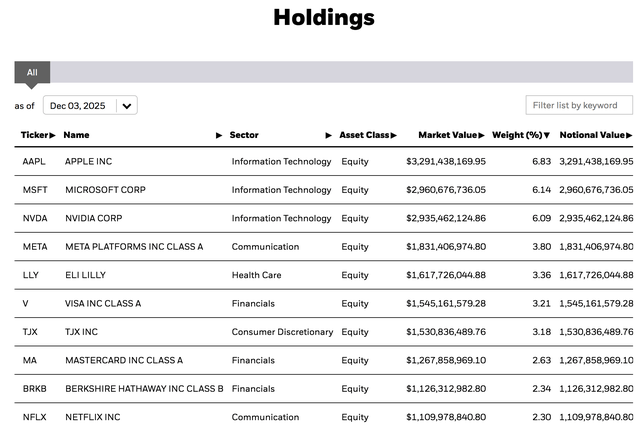
Task: Click Communication sector in NFLX row
Action: click(x=265, y=417)
